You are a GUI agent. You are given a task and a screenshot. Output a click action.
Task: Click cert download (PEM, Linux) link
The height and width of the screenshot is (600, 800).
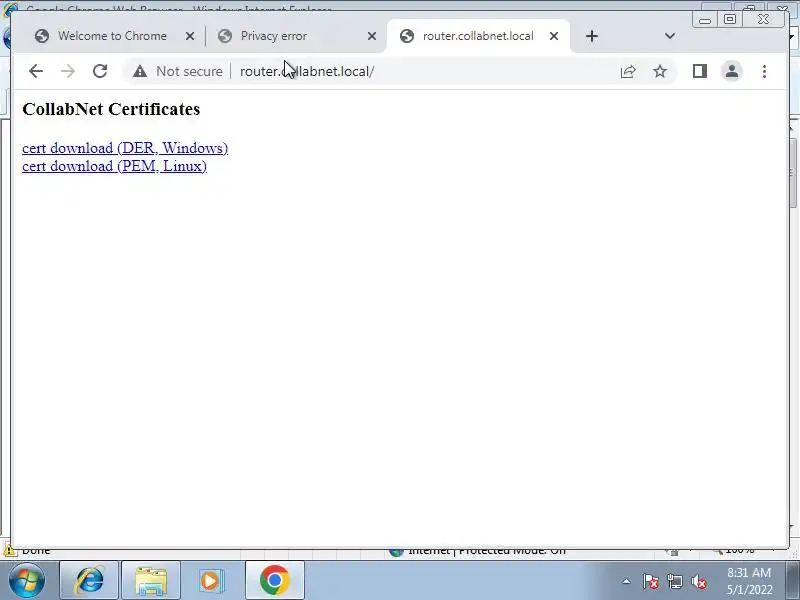[114, 166]
